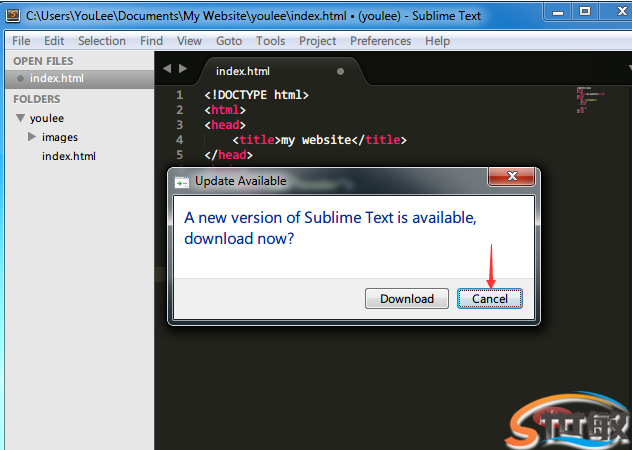Select the youlee folder name
This screenshot has height=450, width=632.
(x=47, y=118)
